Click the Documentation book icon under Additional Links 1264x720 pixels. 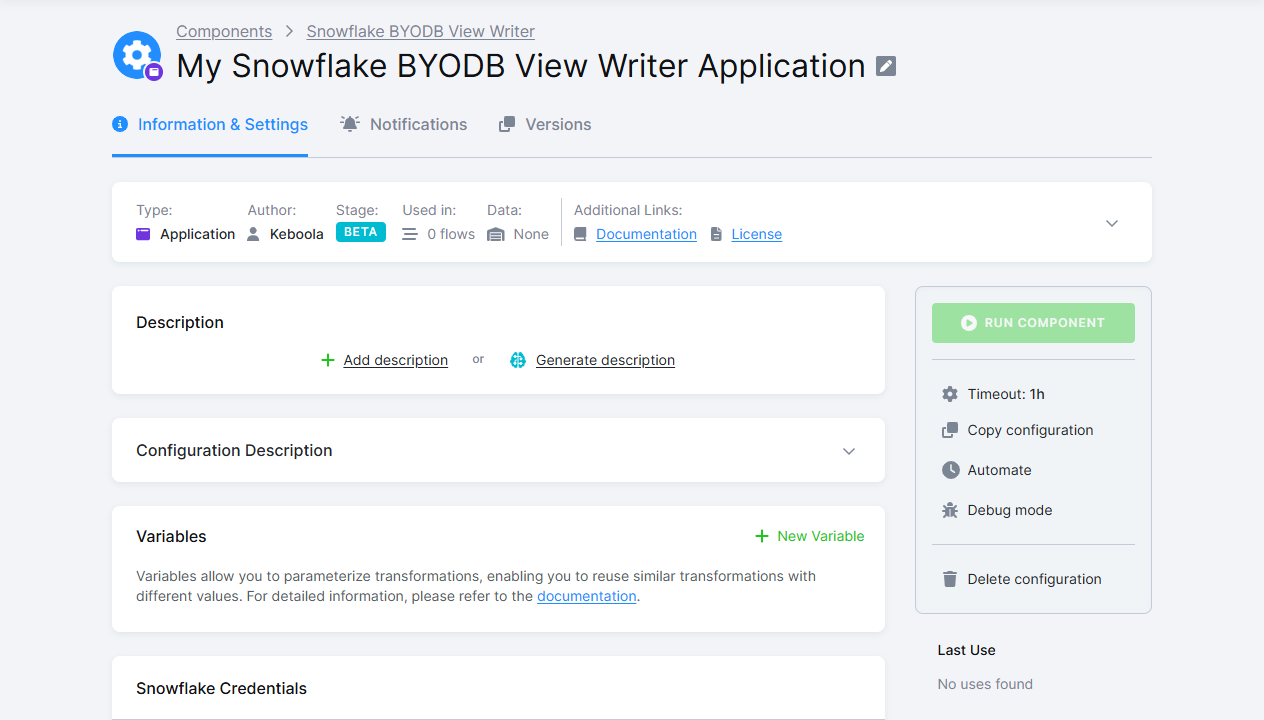point(581,233)
